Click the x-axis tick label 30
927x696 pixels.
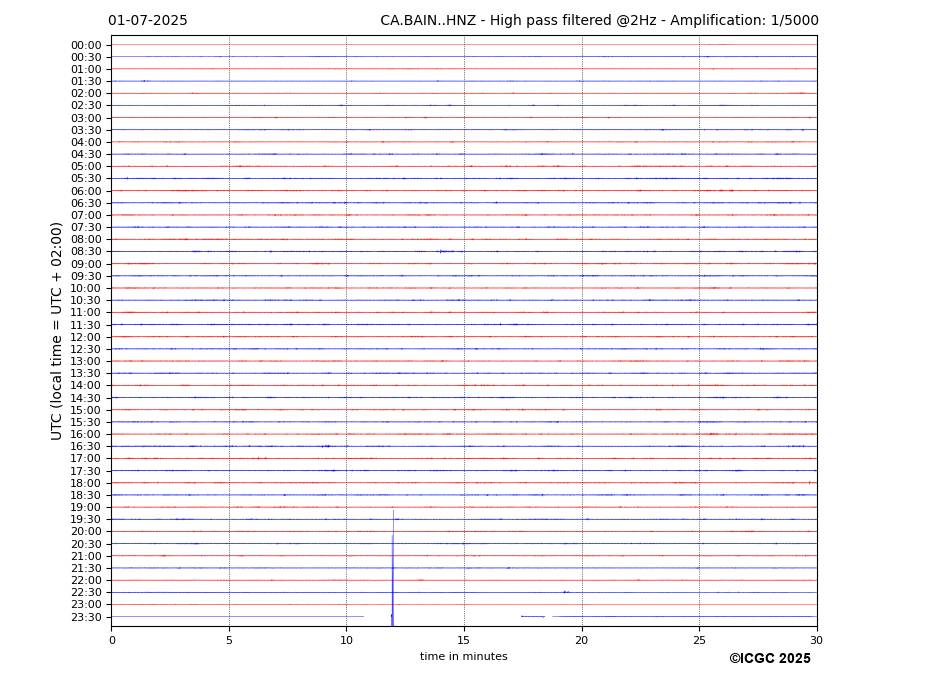tap(817, 640)
